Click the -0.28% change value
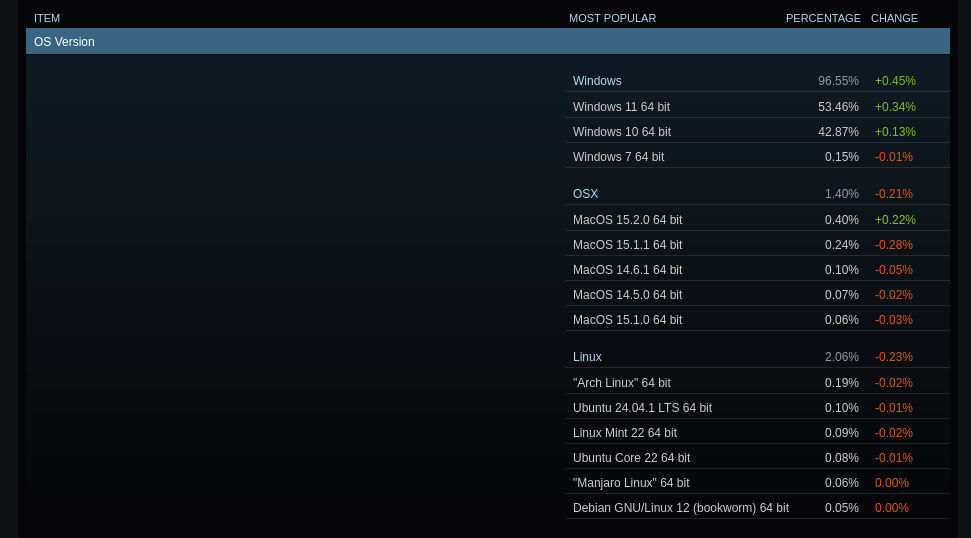971x538 pixels. coord(894,245)
